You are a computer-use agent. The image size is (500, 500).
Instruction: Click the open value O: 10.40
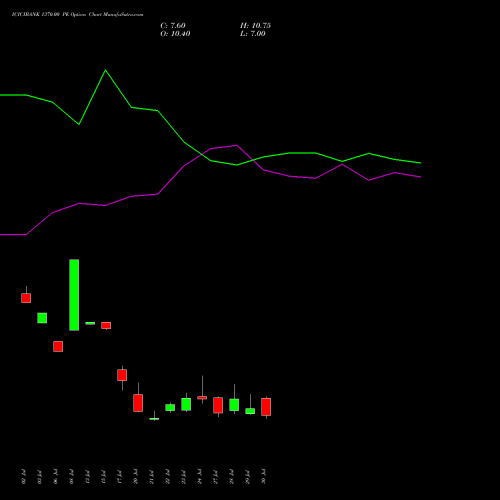175,34
